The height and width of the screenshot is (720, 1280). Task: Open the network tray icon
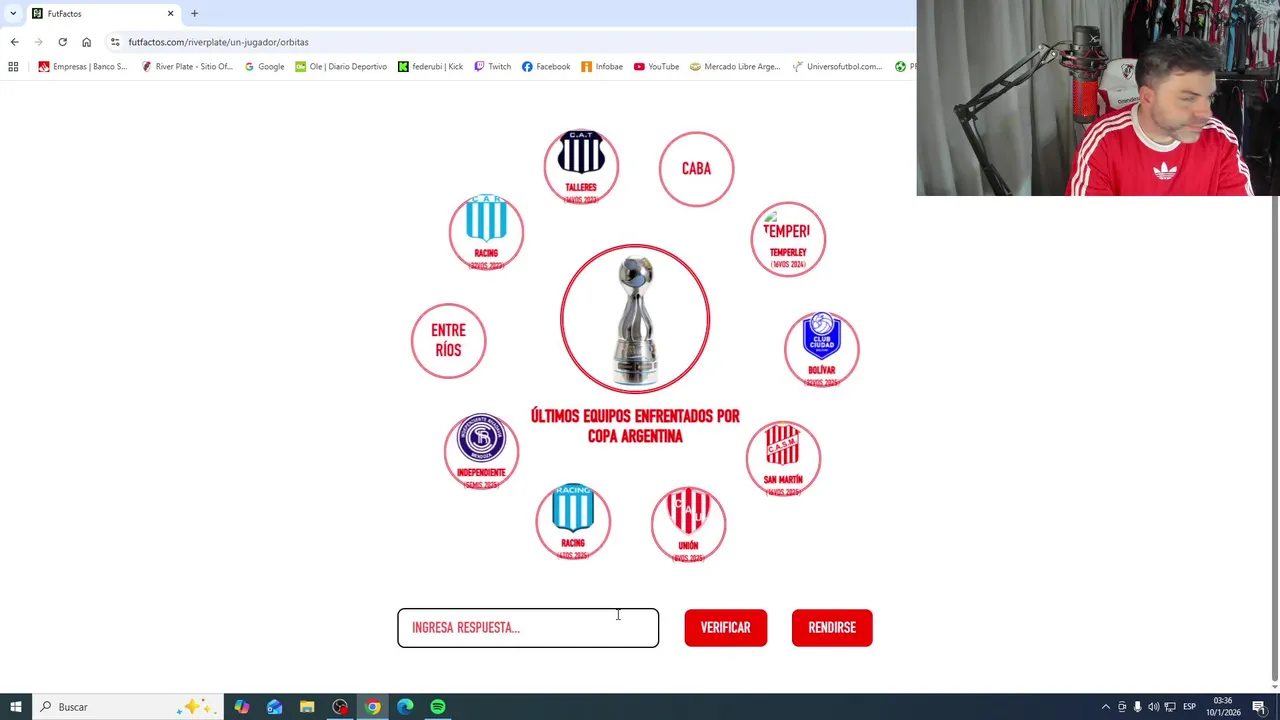[1170, 707]
